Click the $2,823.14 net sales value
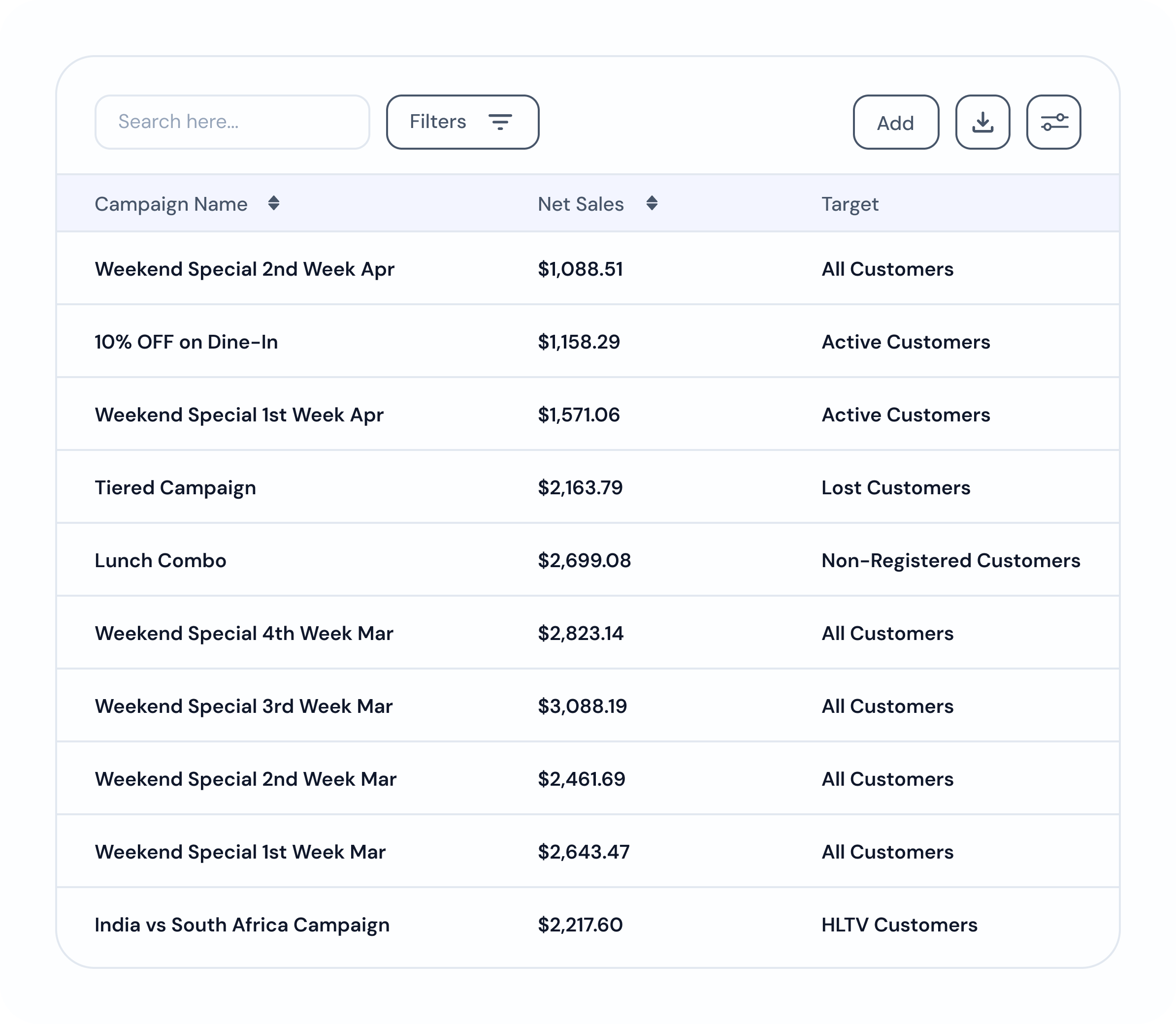Screen dimensions: 1176x1024 pyautogui.click(x=581, y=633)
